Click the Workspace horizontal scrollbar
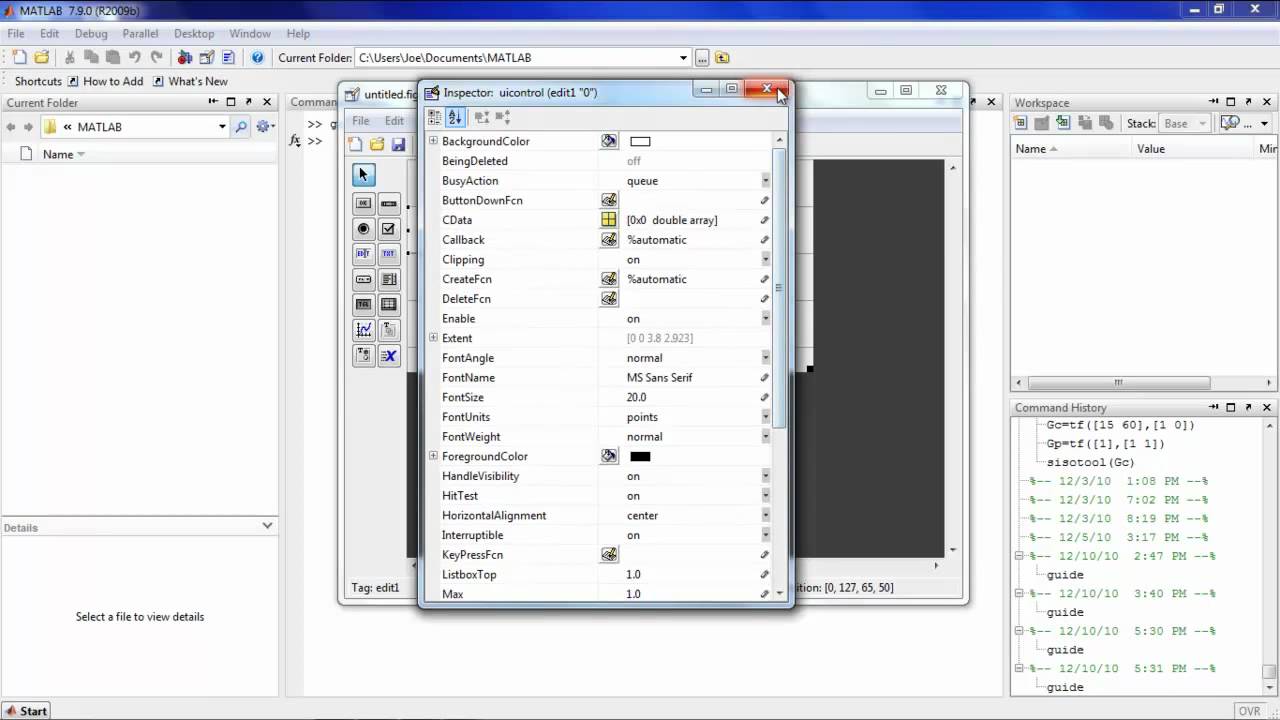The height and width of the screenshot is (720, 1280). pyautogui.click(x=1119, y=383)
